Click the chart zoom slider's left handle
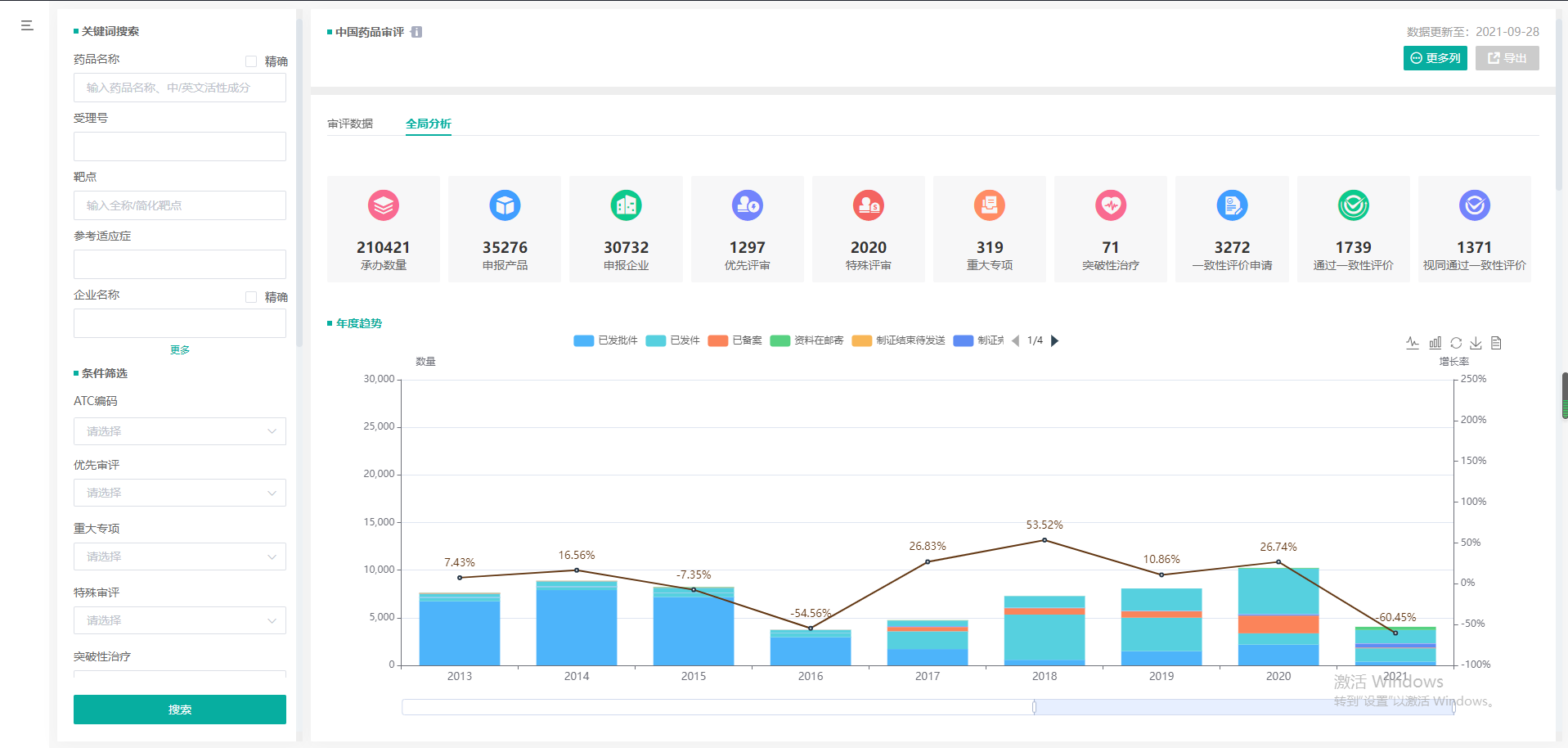 point(1035,707)
